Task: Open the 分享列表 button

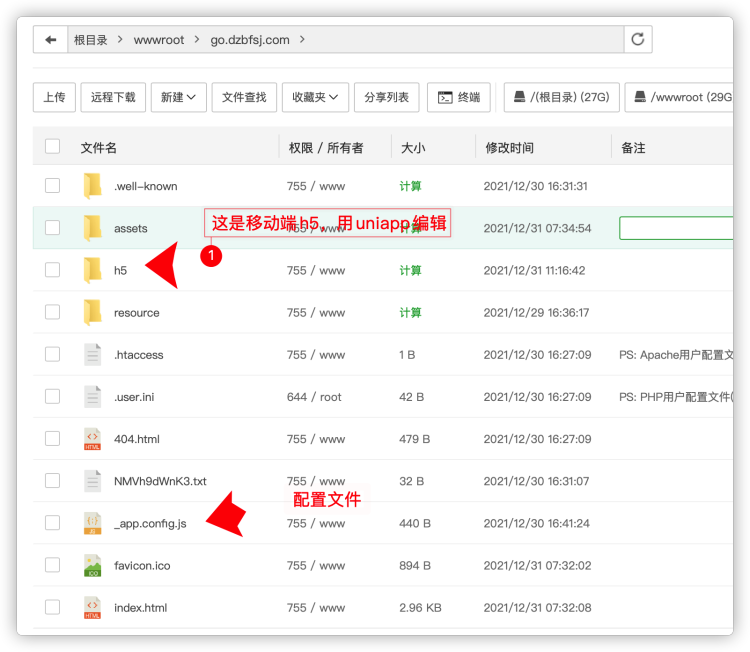Action: [386, 97]
